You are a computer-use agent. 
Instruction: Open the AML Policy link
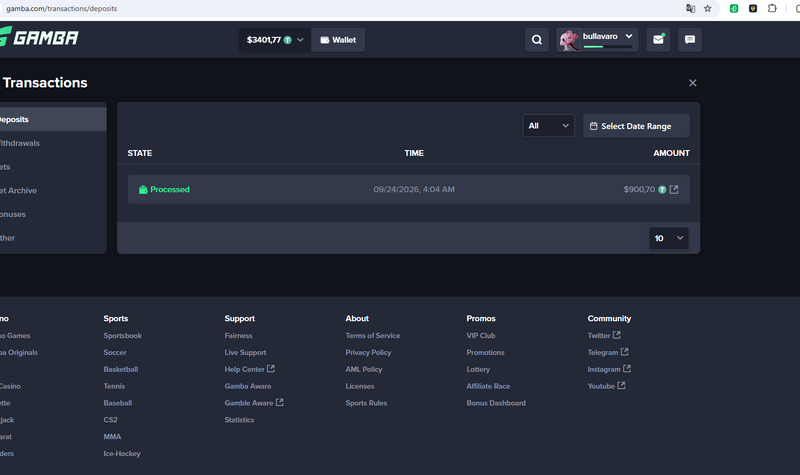click(x=364, y=369)
